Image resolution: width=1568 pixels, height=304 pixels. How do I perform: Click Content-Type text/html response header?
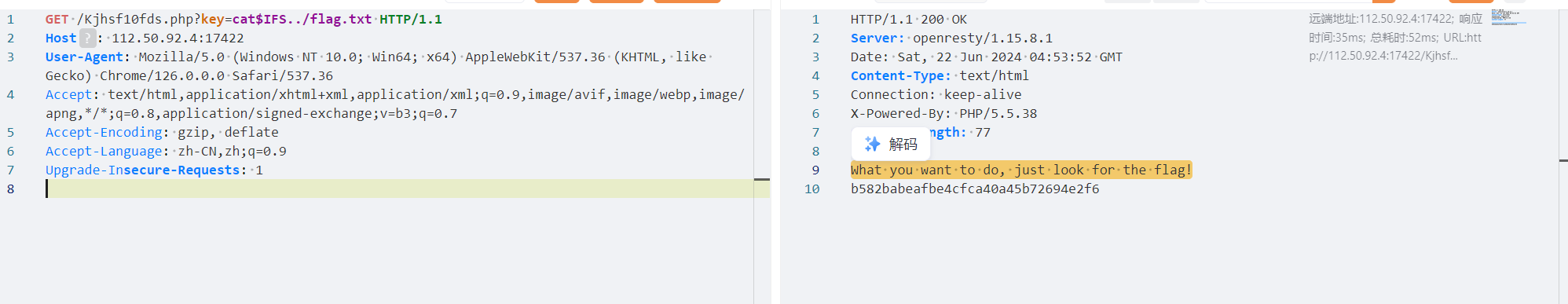tap(940, 75)
